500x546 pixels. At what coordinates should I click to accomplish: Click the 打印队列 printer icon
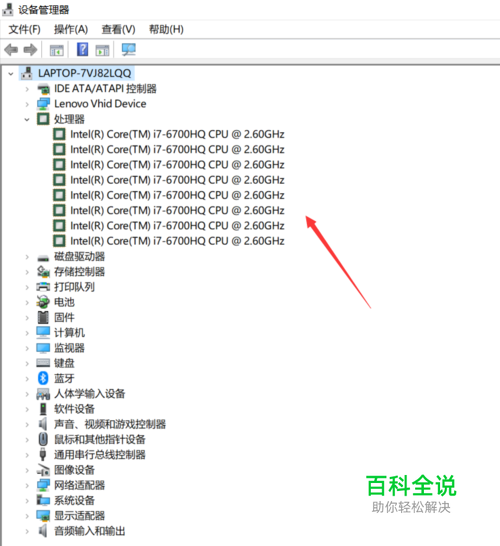(43, 287)
